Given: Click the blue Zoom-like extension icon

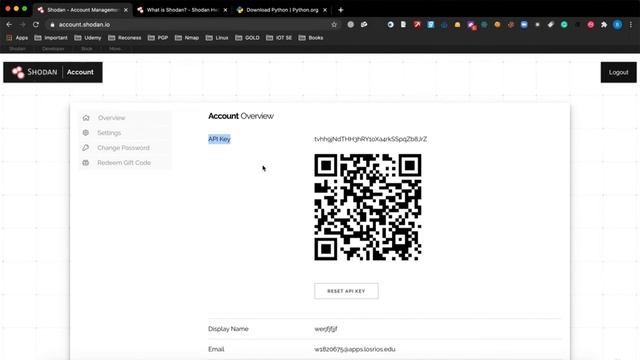Looking at the screenshot, I should [524, 24].
